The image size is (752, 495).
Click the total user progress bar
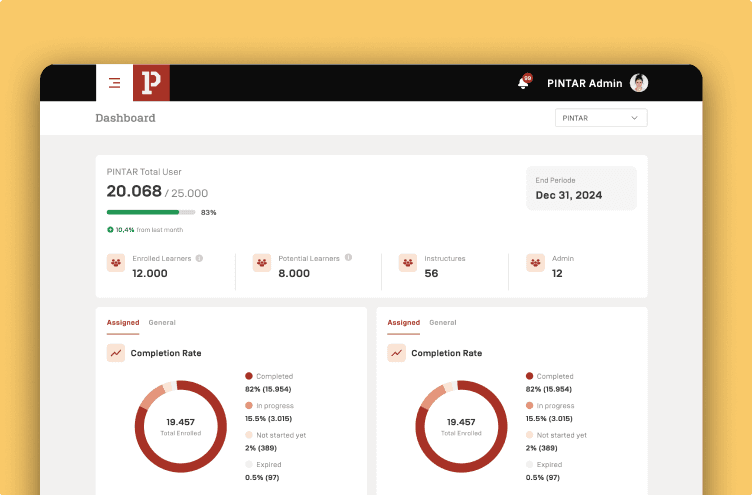coord(151,212)
